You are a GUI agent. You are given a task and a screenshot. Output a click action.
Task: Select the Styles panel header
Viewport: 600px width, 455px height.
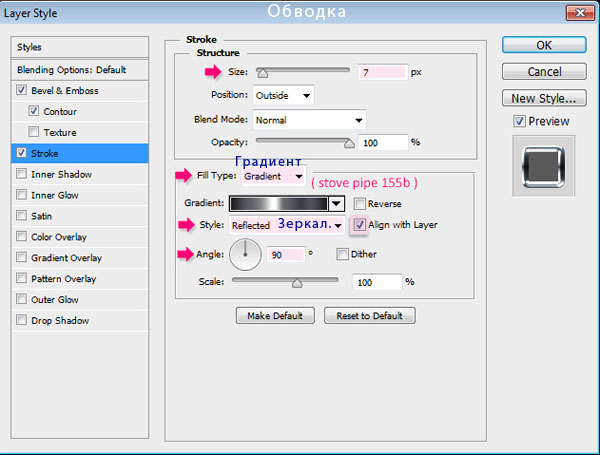[80, 47]
